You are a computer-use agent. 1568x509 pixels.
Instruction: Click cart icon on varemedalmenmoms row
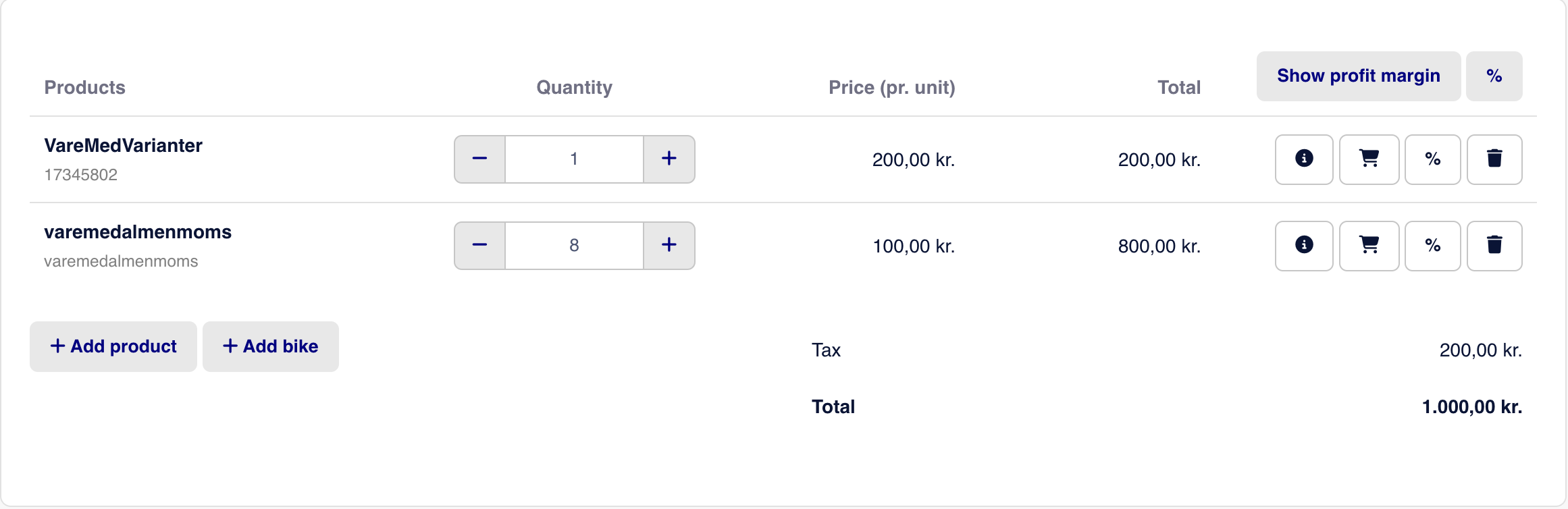coord(1369,246)
